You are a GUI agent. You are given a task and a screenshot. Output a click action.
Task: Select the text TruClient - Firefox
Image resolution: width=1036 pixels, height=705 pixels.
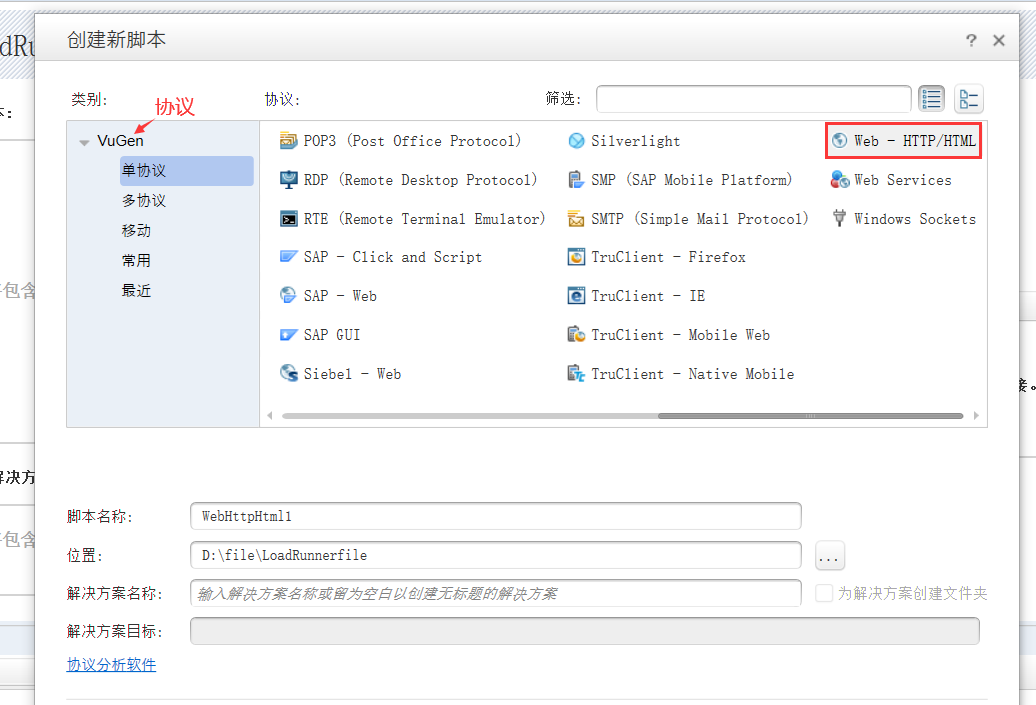(668, 257)
